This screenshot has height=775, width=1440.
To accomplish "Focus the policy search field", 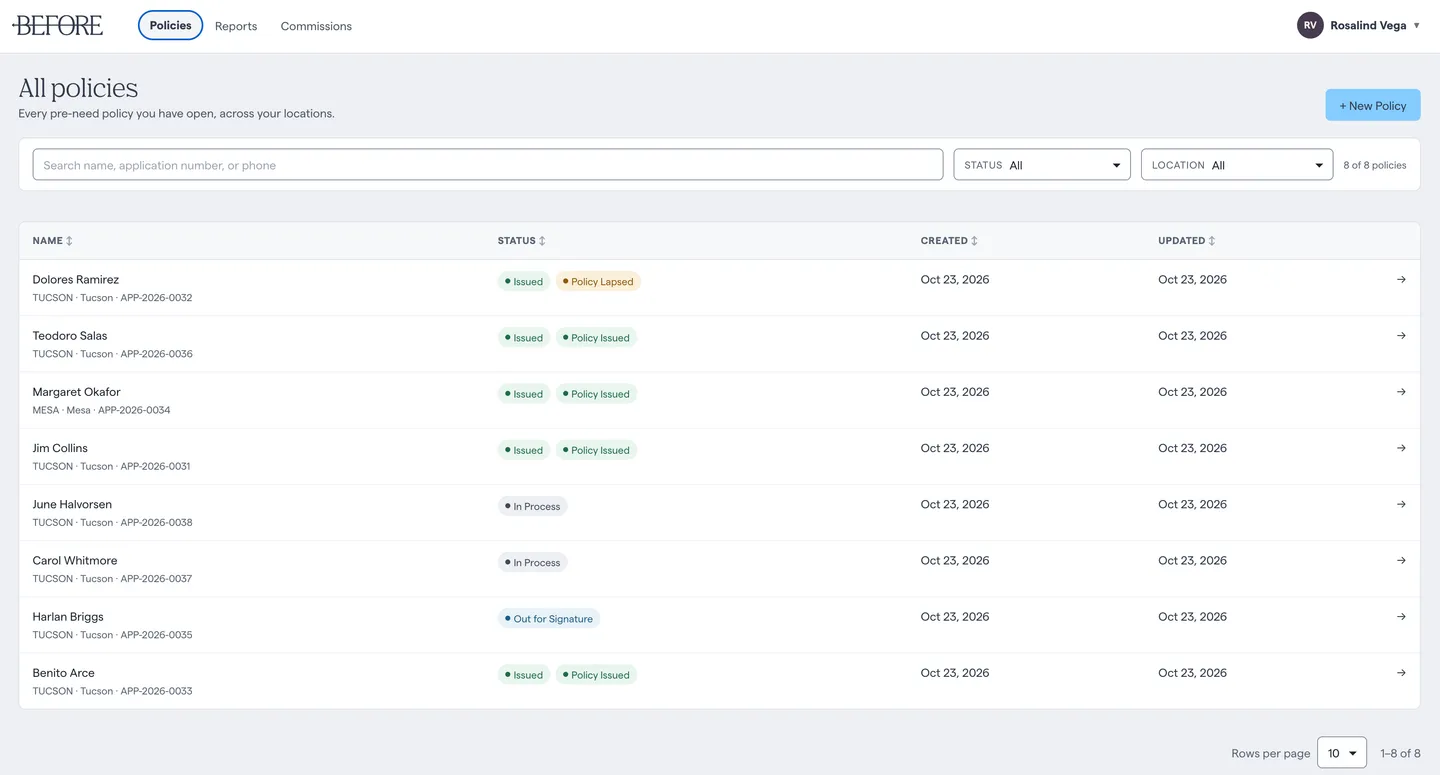I will pyautogui.click(x=488, y=165).
